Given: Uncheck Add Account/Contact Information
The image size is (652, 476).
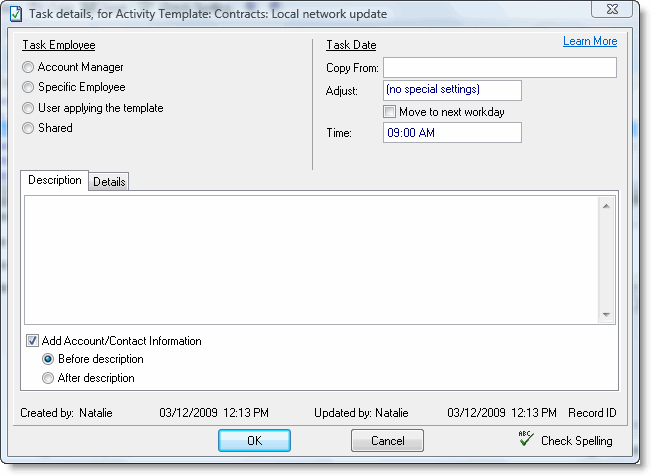Looking at the screenshot, I should pos(32,341).
